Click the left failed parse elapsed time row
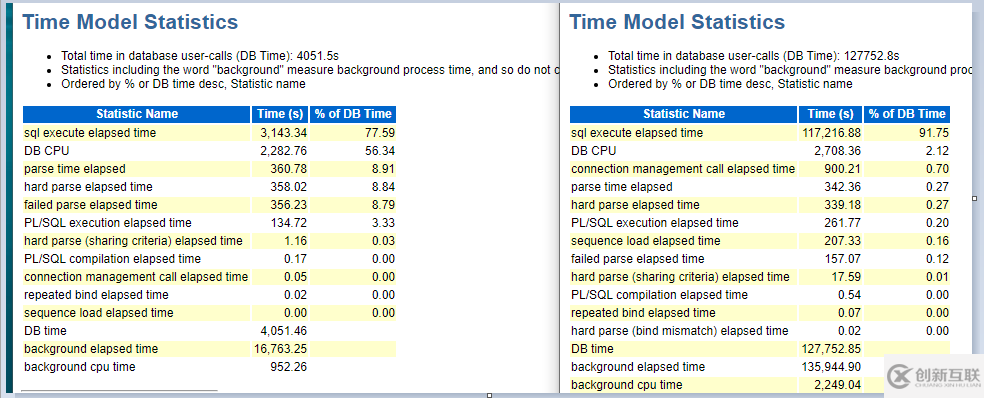This screenshot has height=398, width=984. coord(210,205)
